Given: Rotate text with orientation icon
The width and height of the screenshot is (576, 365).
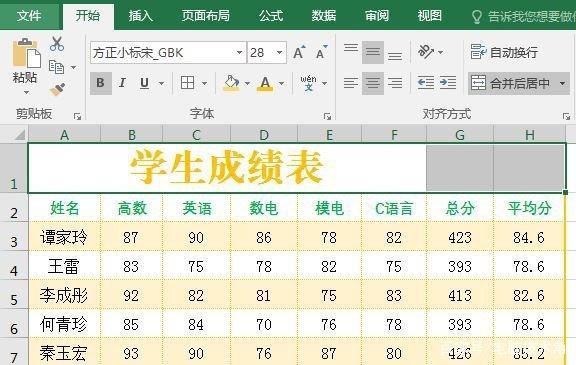Looking at the screenshot, I should (426, 52).
